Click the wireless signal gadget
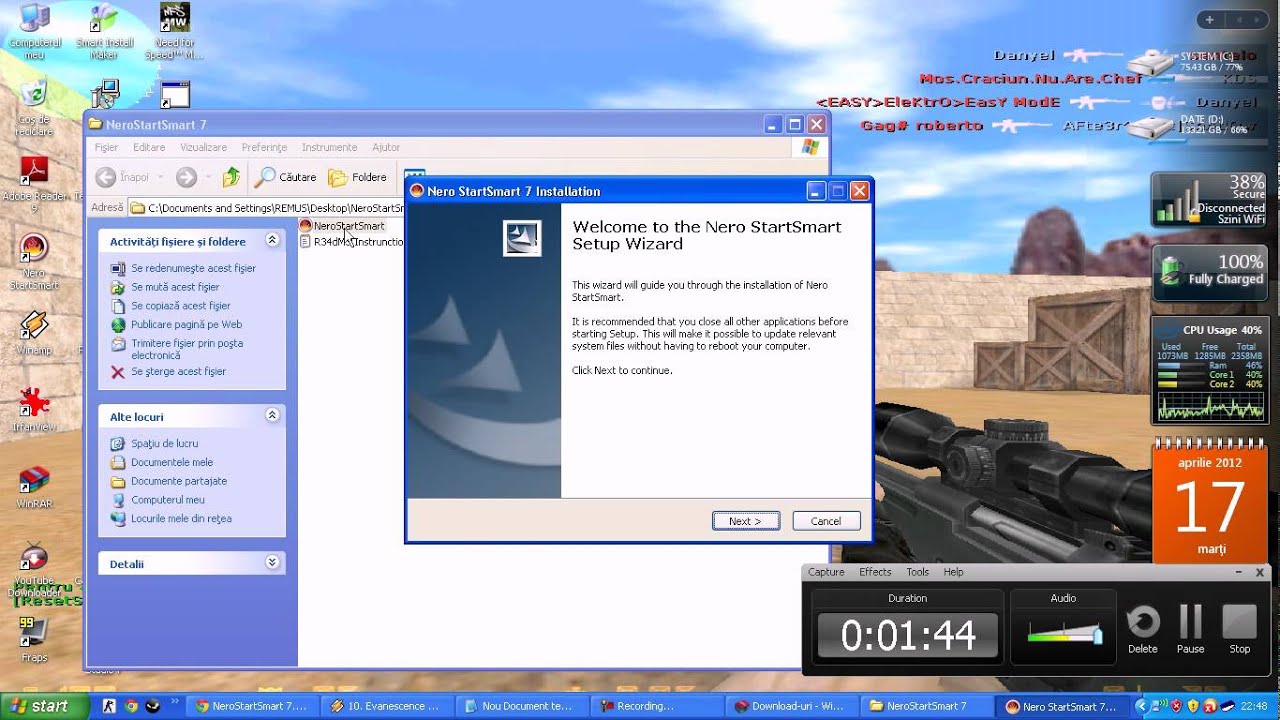 tap(1211, 199)
